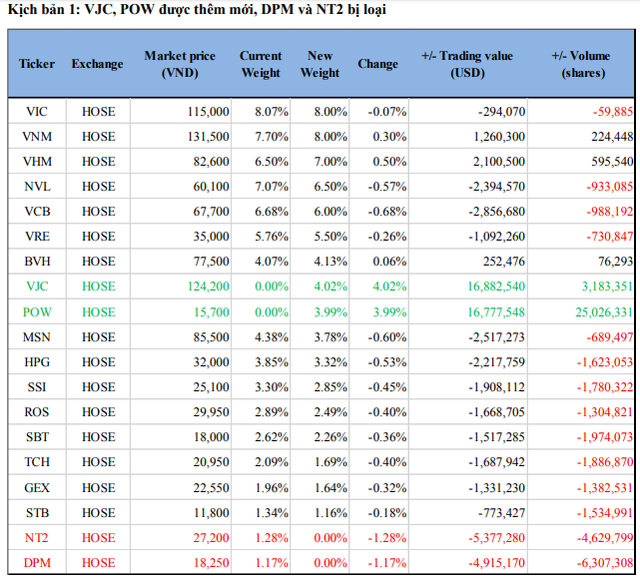The width and height of the screenshot is (640, 581).
Task: Click the Market price (VND) header
Action: (x=180, y=64)
